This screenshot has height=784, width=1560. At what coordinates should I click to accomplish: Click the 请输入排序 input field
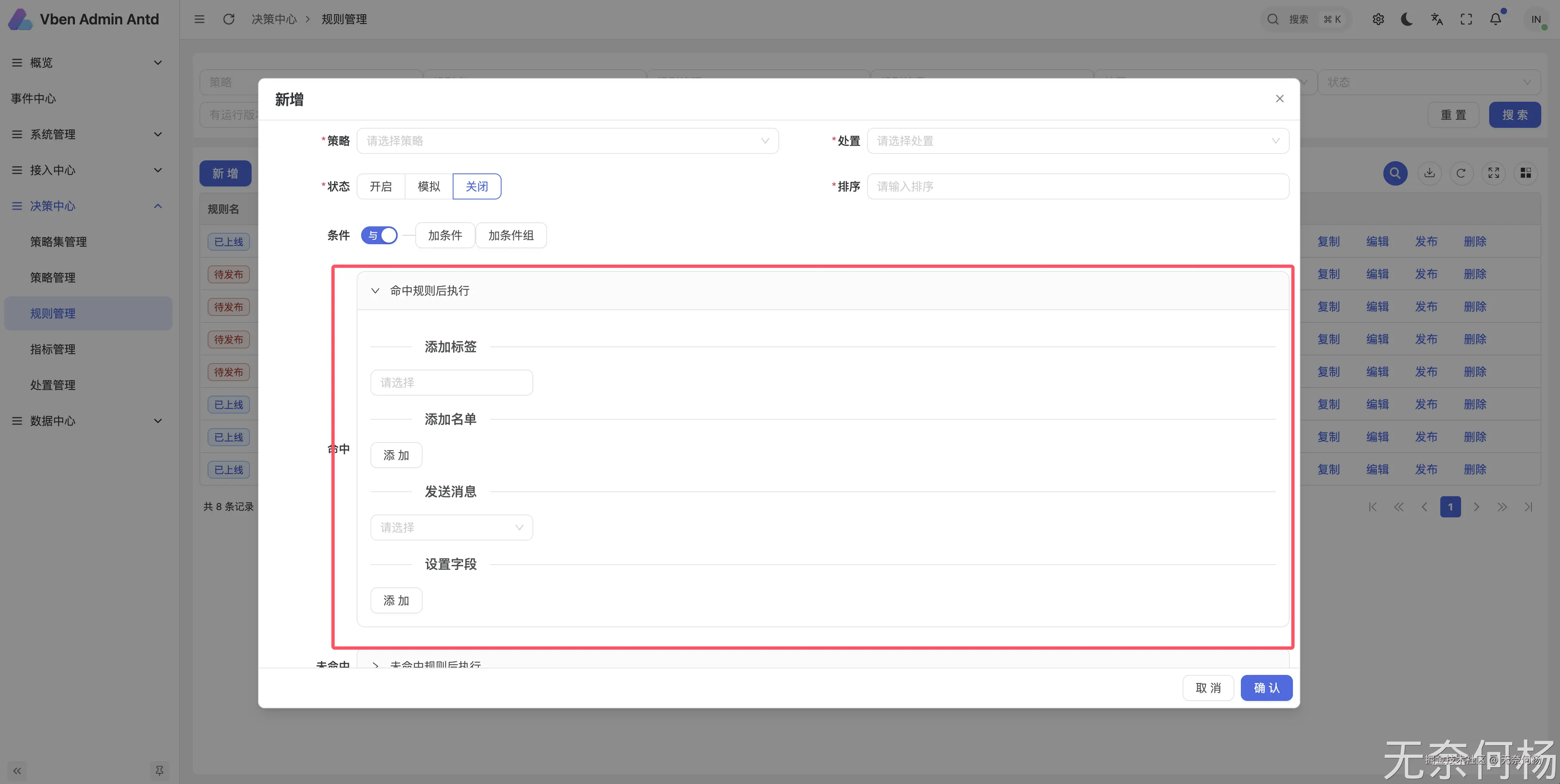(x=1077, y=186)
